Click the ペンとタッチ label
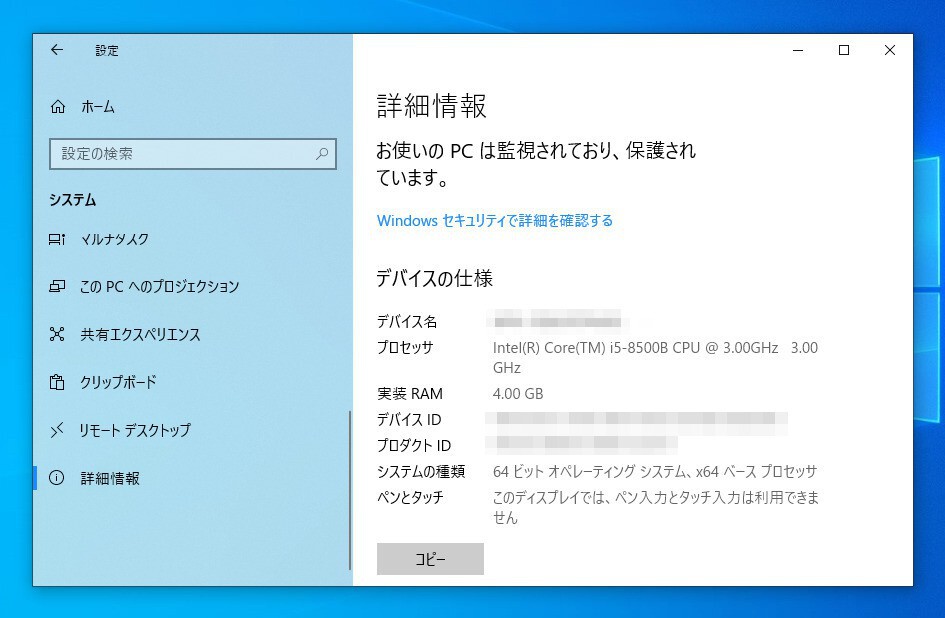This screenshot has width=945, height=618. [410, 497]
